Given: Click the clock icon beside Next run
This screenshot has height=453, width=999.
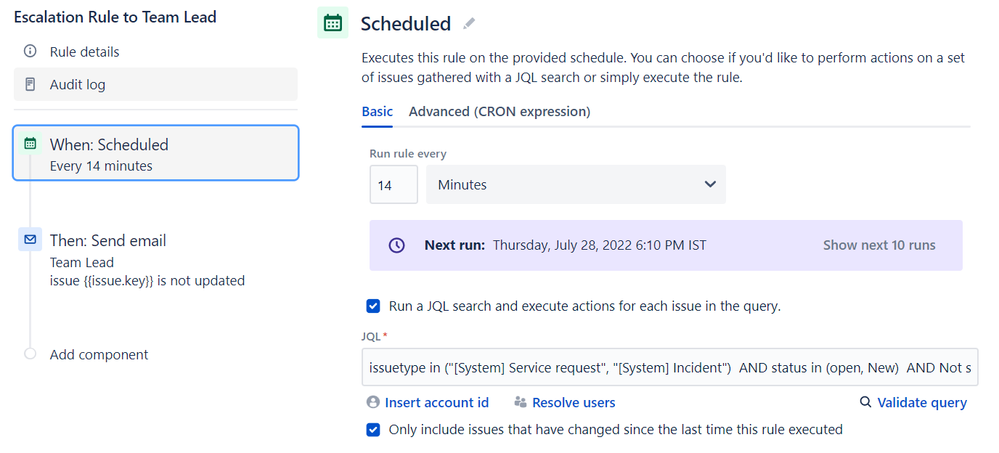Looking at the screenshot, I should (x=397, y=245).
